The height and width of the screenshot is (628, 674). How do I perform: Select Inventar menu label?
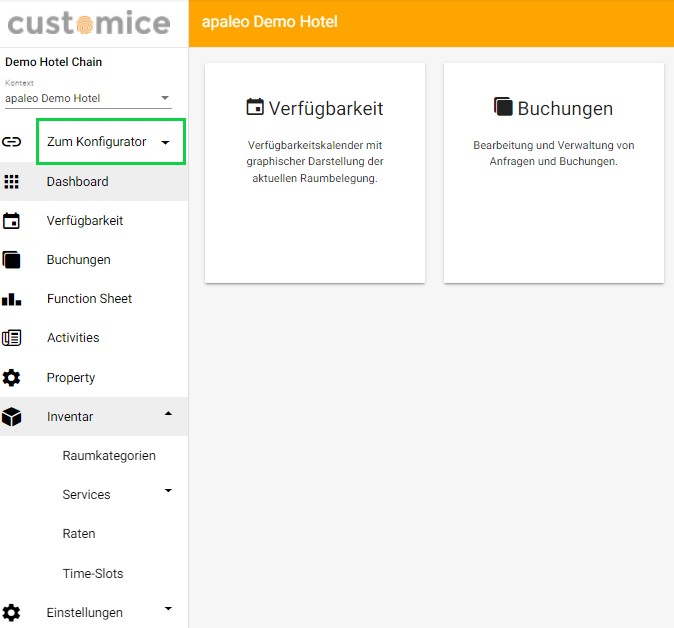click(x=70, y=417)
